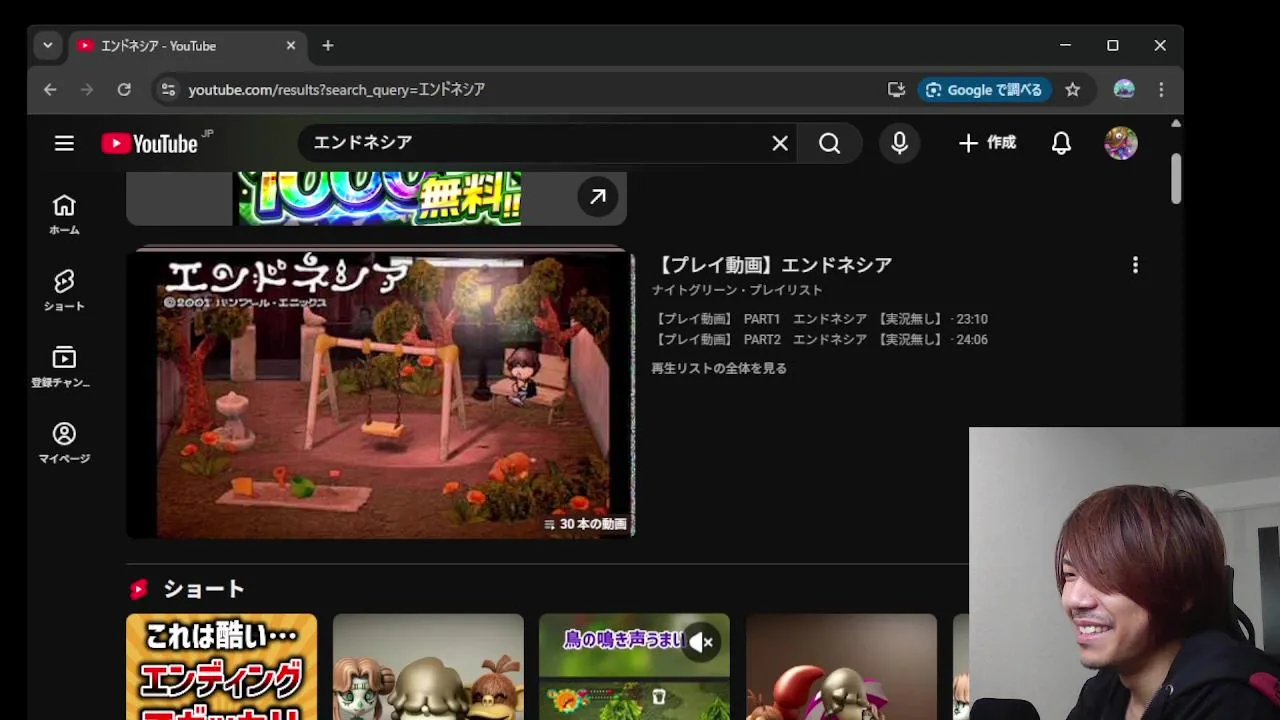Clear the search box with the X
This screenshot has width=1280, height=720.
pos(780,143)
